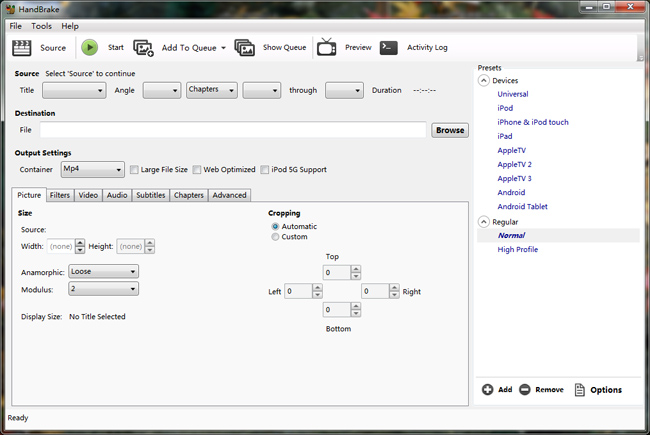650x435 pixels.
Task: Open the Tools menu
Action: 41,26
